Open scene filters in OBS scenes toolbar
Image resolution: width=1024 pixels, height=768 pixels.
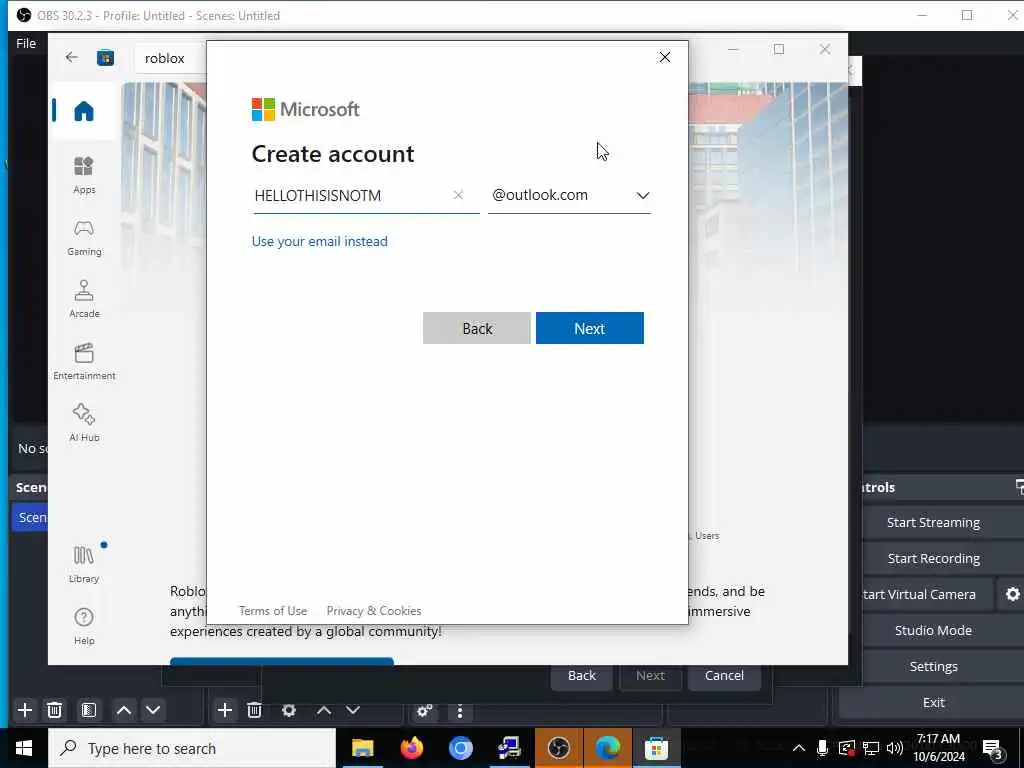click(x=88, y=710)
